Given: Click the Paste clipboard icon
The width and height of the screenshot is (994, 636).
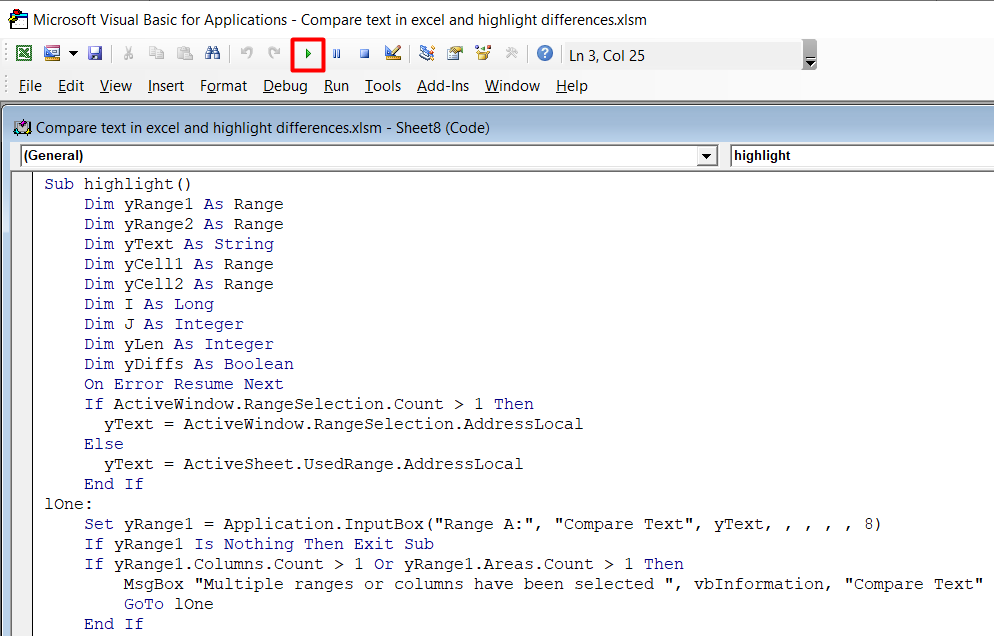Looking at the screenshot, I should pyautogui.click(x=184, y=54).
